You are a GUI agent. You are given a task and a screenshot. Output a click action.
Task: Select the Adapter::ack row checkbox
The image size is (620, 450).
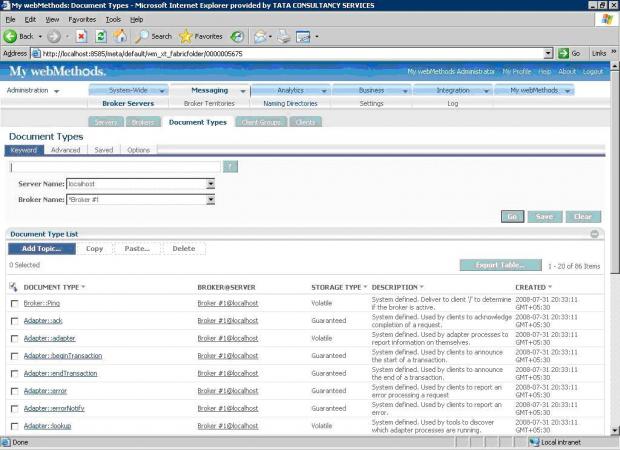tap(14, 320)
